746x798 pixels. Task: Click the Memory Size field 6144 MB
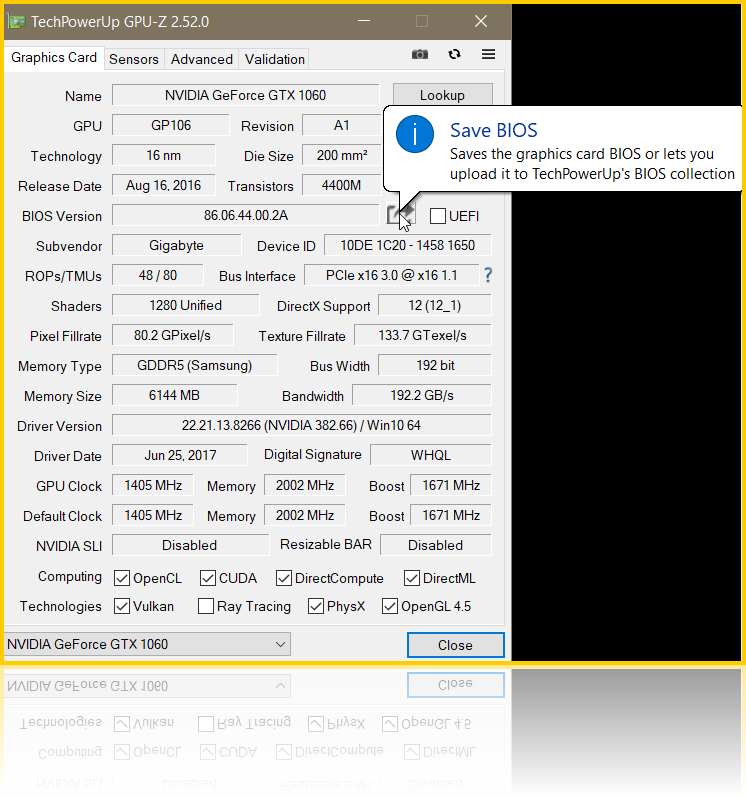(x=175, y=395)
